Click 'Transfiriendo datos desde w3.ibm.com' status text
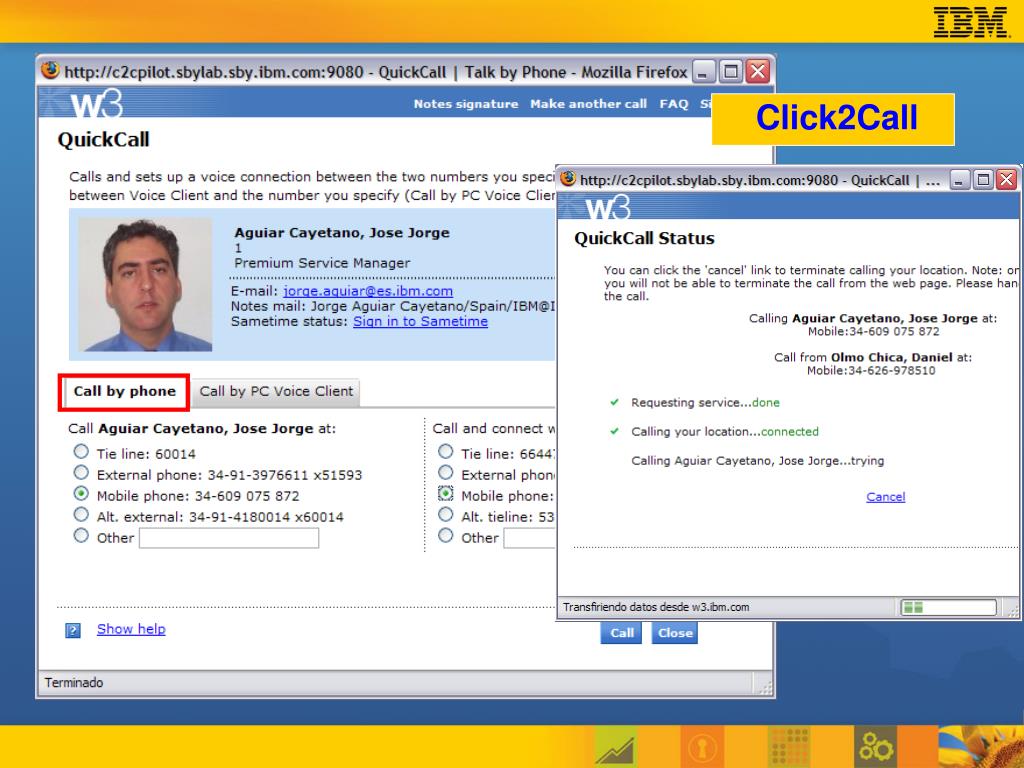Viewport: 1024px width, 768px height. [656, 607]
